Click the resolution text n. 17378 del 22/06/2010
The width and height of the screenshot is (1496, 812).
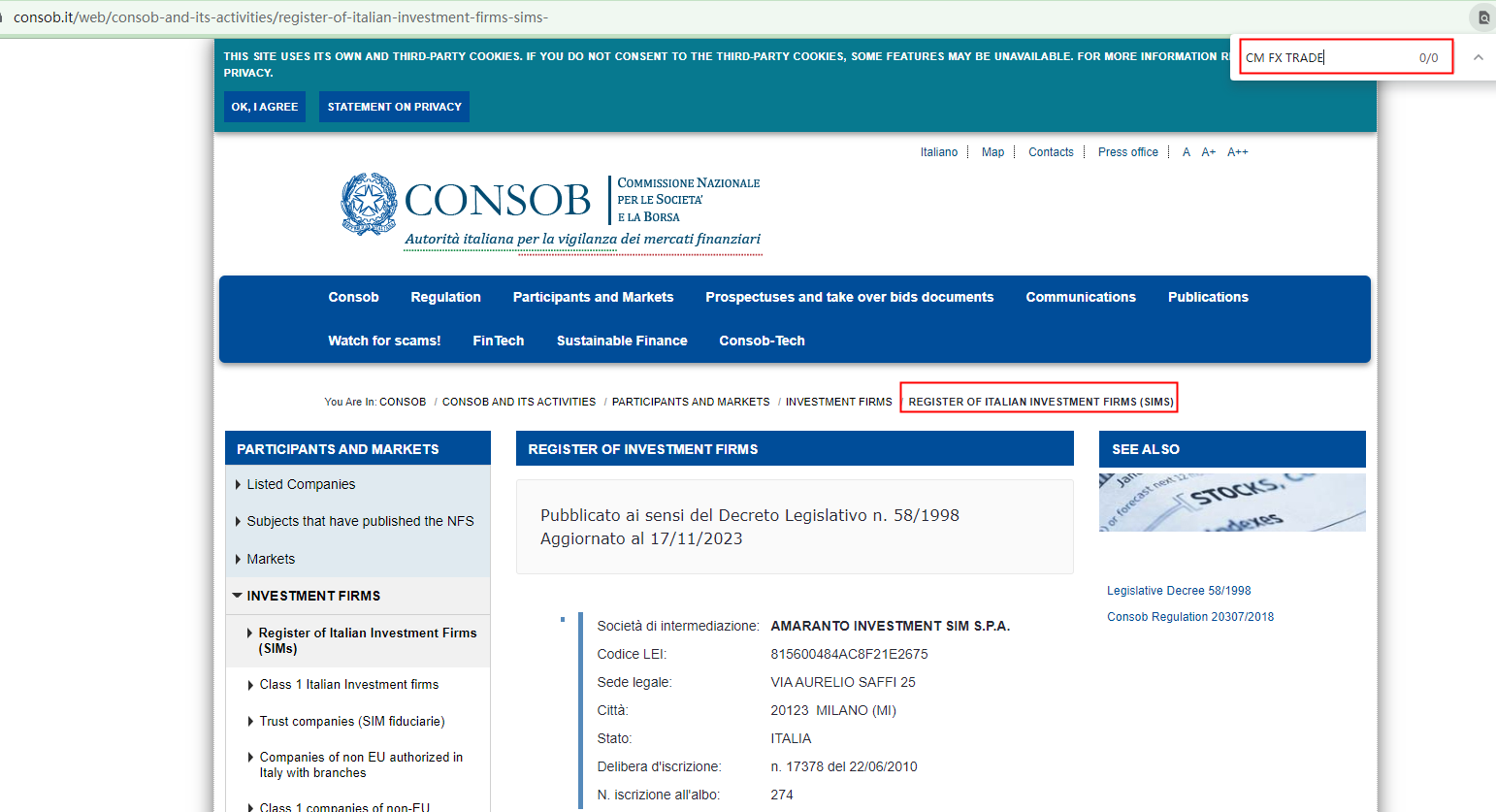click(x=844, y=766)
